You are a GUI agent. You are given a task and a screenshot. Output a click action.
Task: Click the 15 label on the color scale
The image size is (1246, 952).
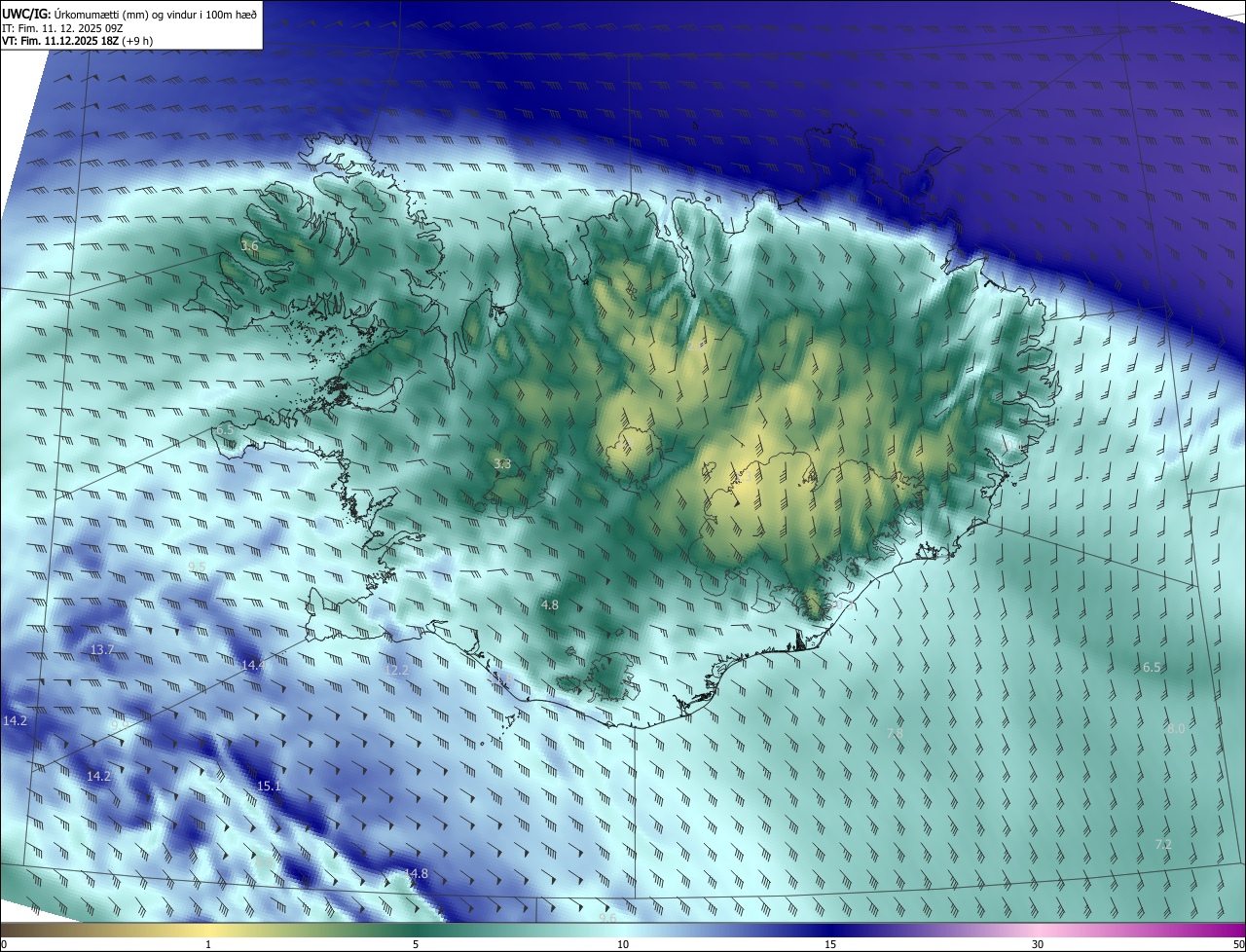pos(830,944)
